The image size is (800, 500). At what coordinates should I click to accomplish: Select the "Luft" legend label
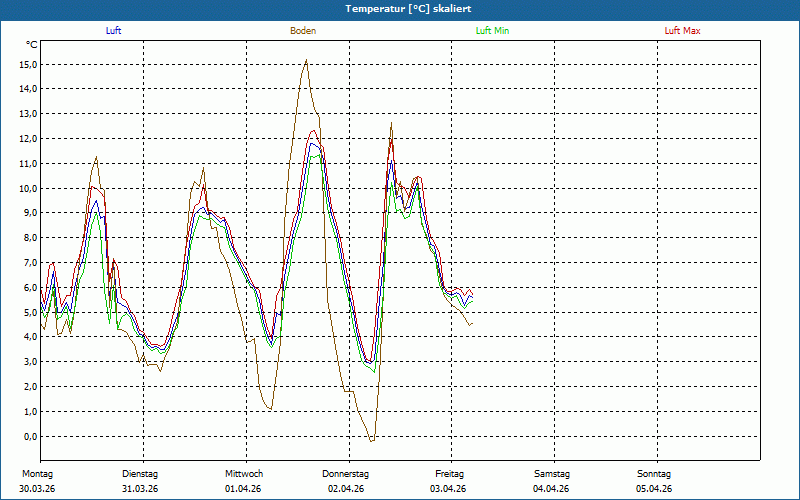pos(114,31)
